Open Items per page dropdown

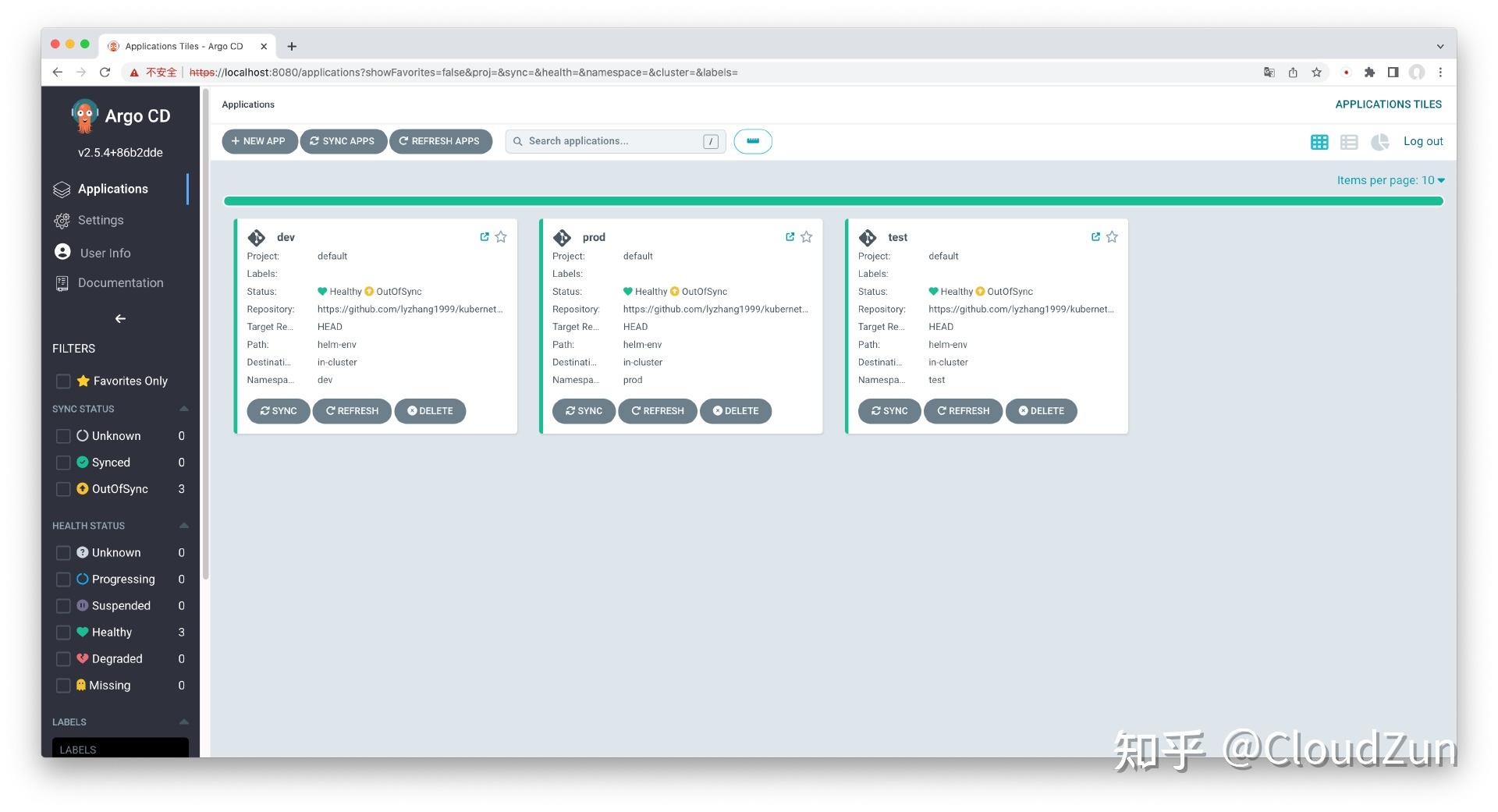(x=1391, y=180)
